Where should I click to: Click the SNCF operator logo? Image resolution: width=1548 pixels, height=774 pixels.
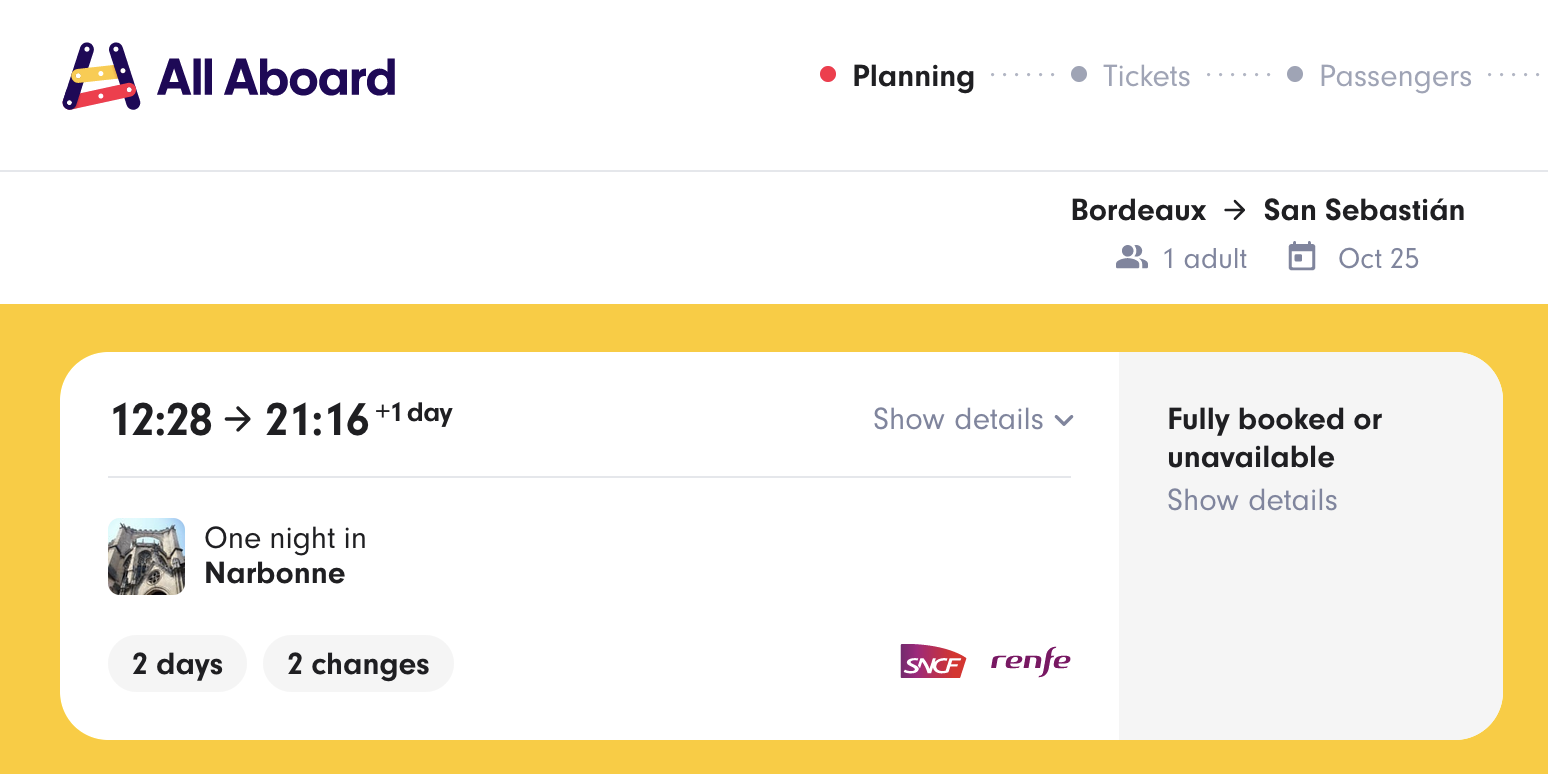pos(932,662)
